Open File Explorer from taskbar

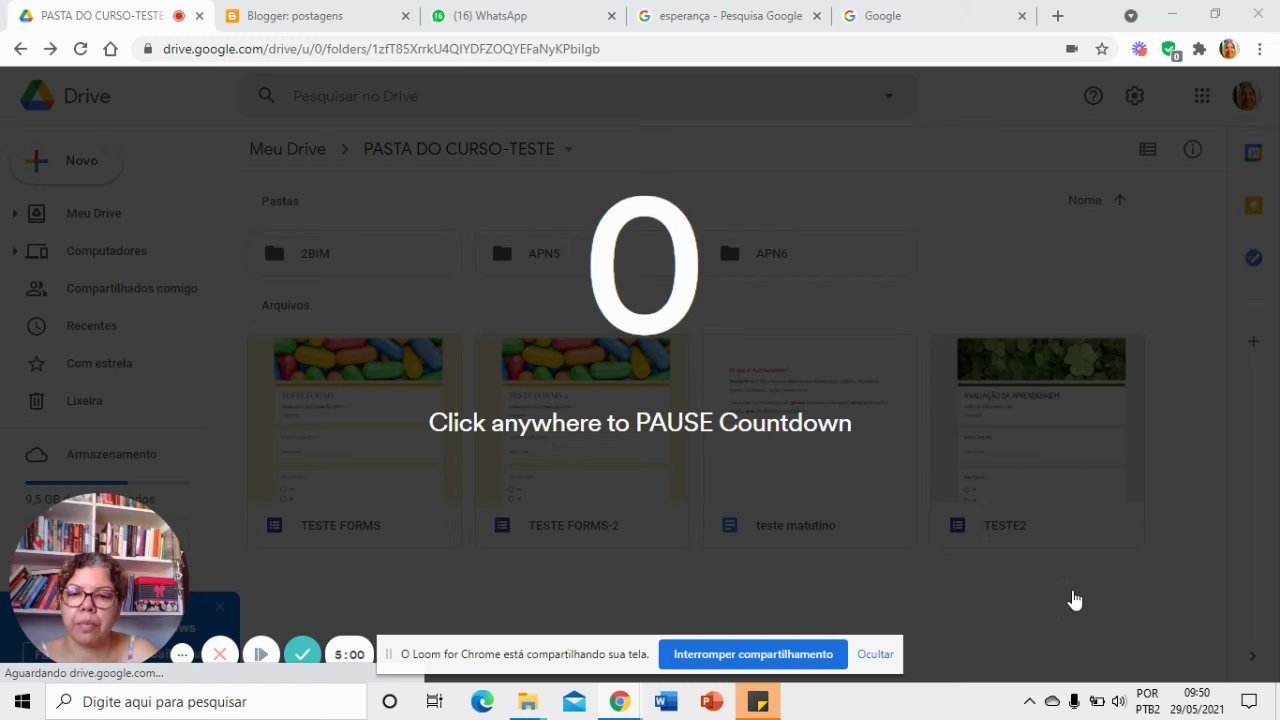pyautogui.click(x=528, y=702)
